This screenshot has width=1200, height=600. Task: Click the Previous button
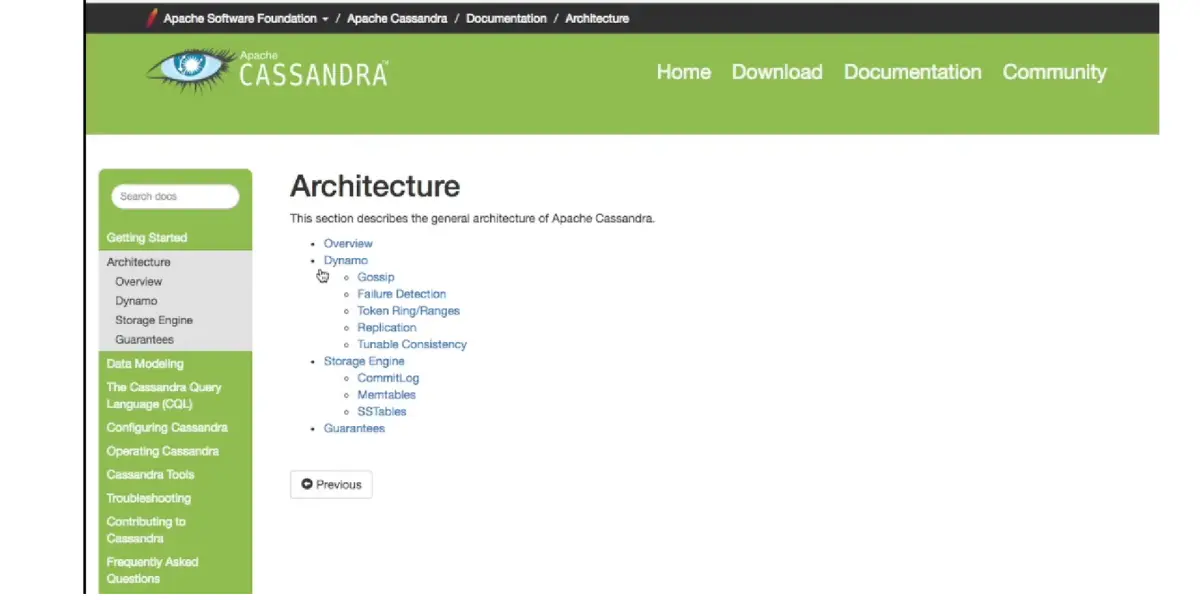(x=331, y=484)
